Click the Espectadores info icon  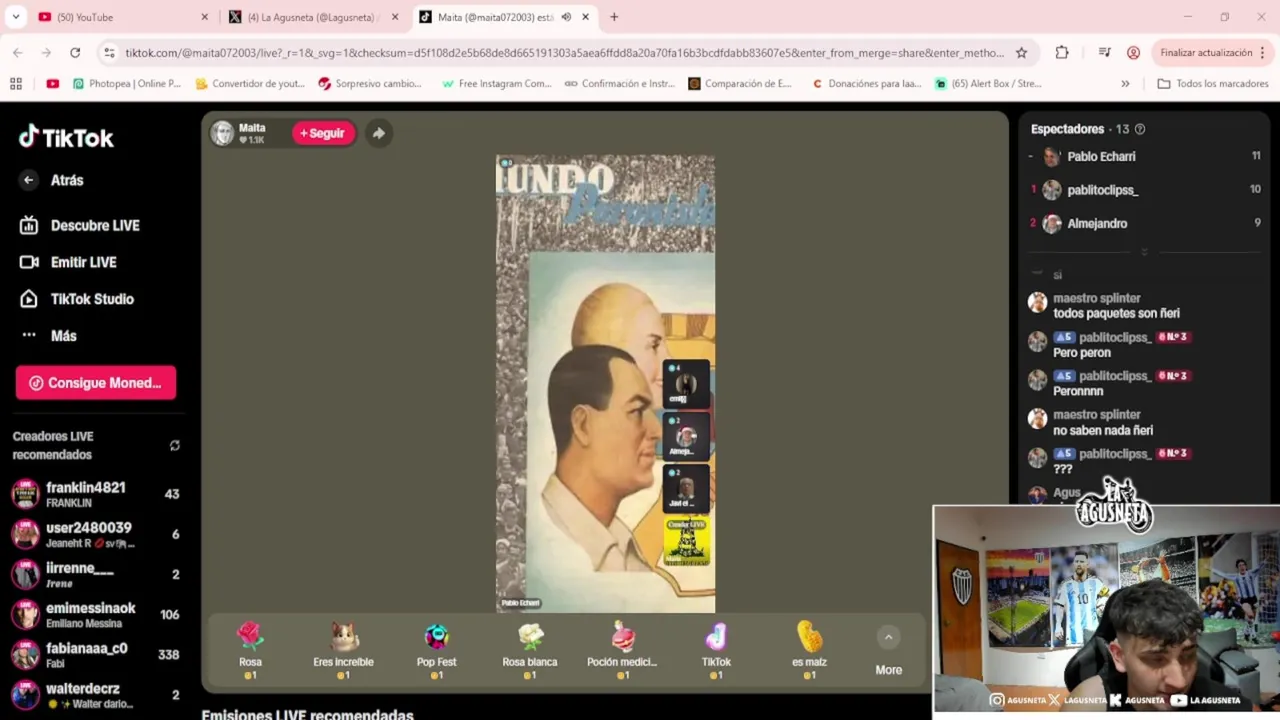tap(1140, 129)
